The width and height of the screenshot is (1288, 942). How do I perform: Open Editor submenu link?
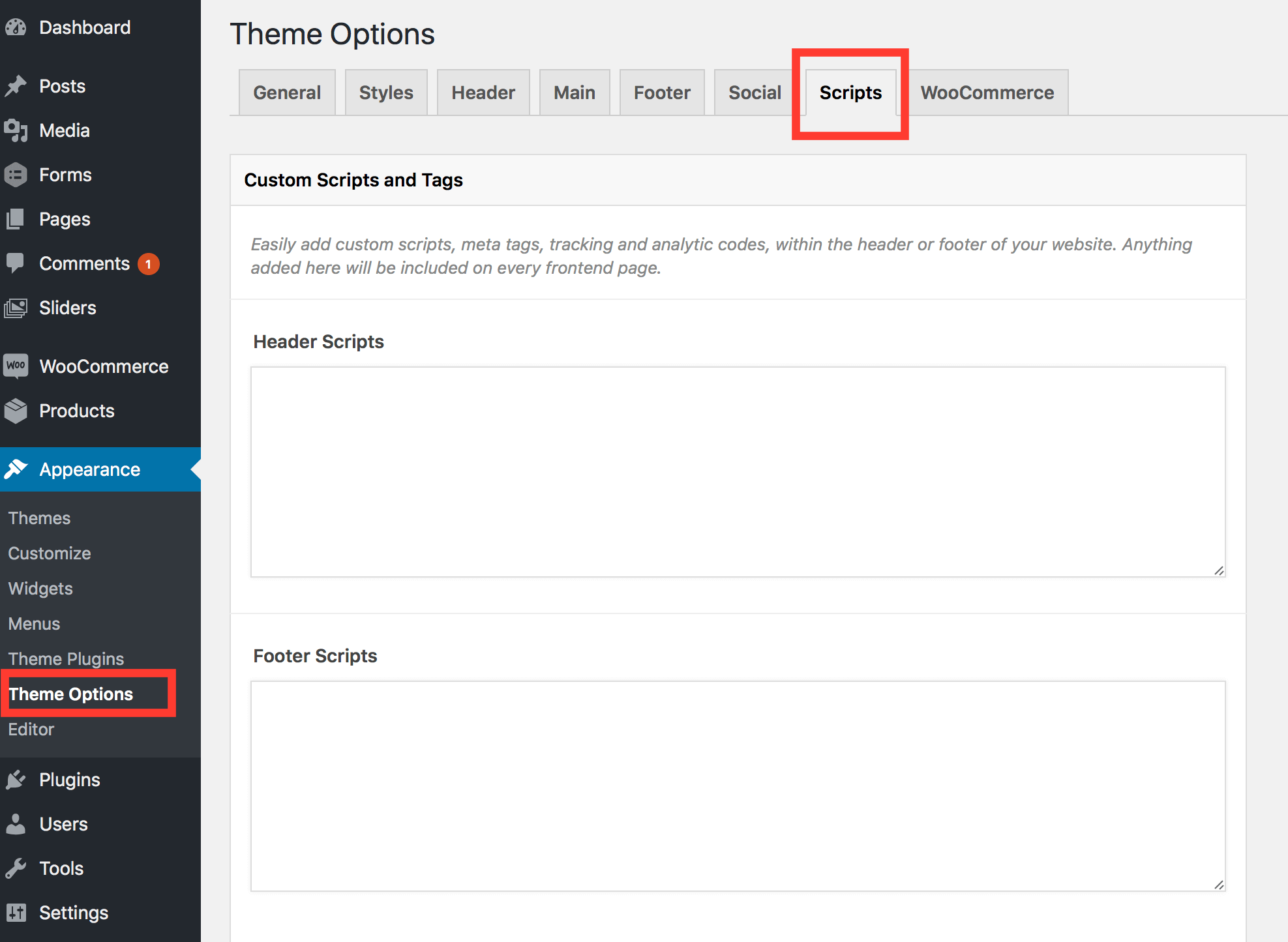[31, 729]
